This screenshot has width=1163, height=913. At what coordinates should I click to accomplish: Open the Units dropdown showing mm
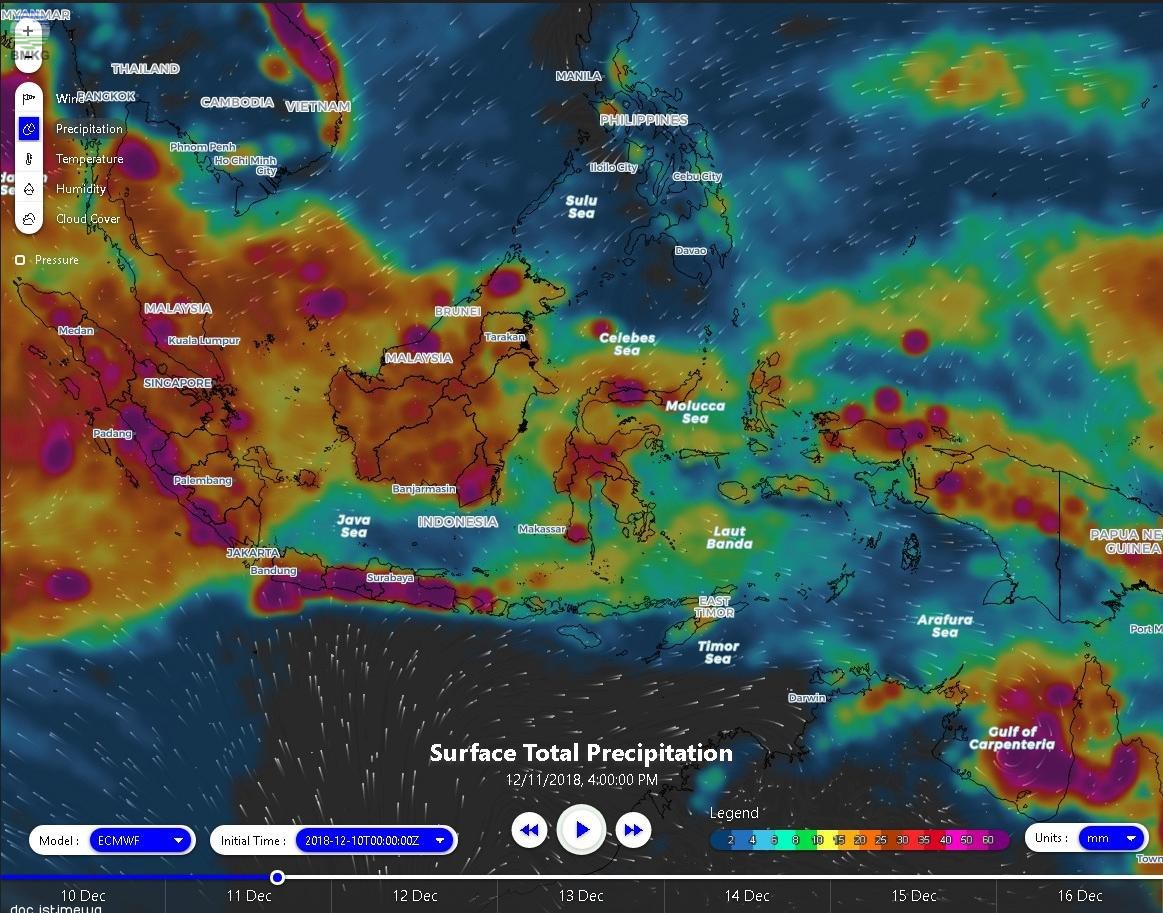[1109, 838]
